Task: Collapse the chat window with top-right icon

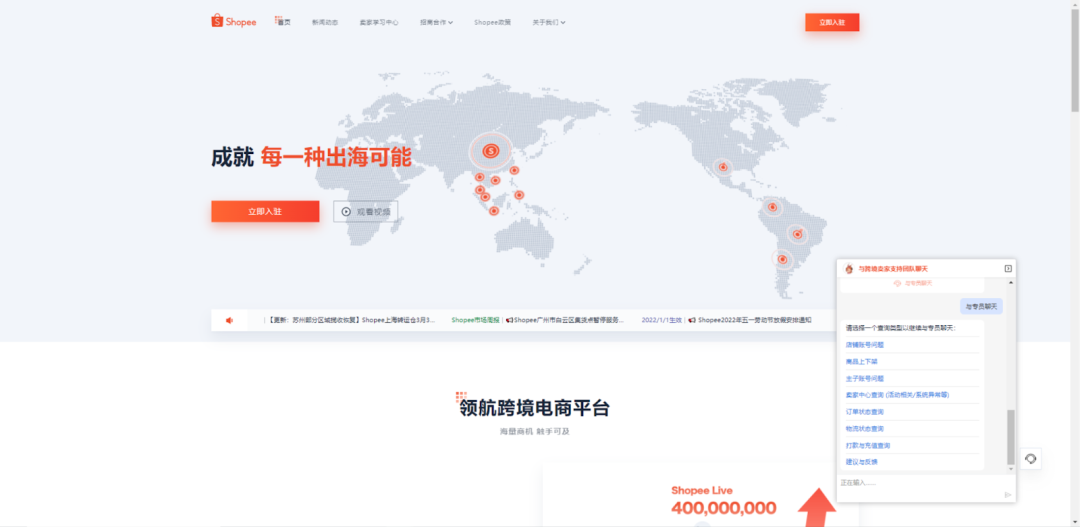Action: coord(1008,269)
